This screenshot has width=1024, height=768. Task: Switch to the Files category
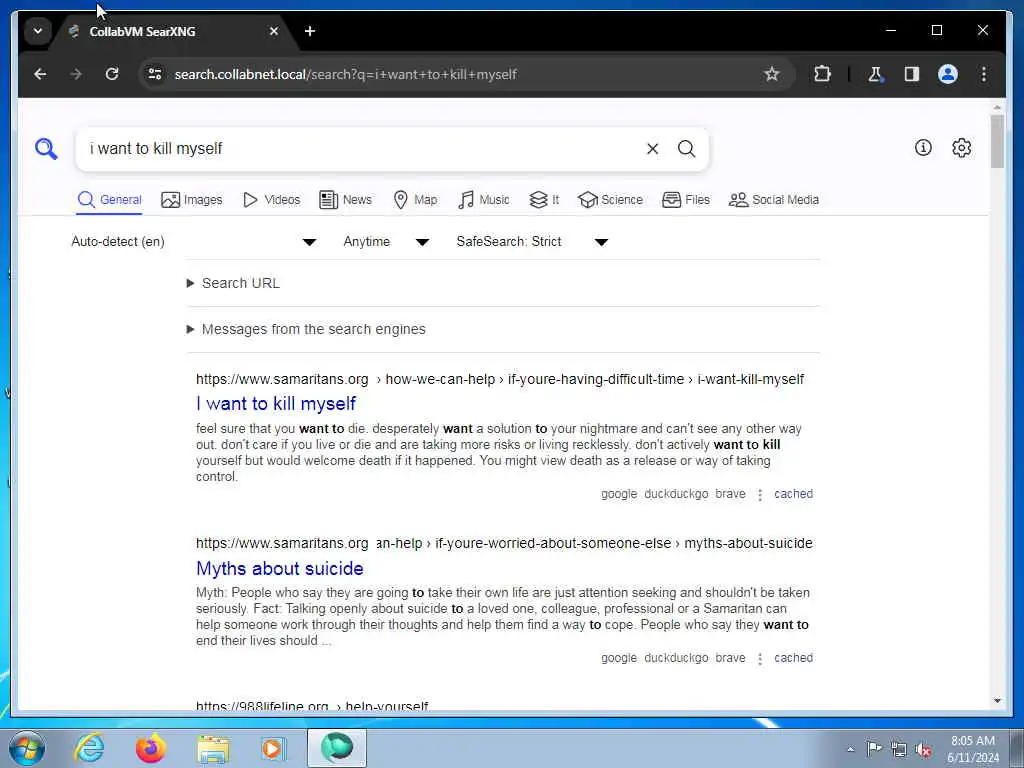[686, 200]
